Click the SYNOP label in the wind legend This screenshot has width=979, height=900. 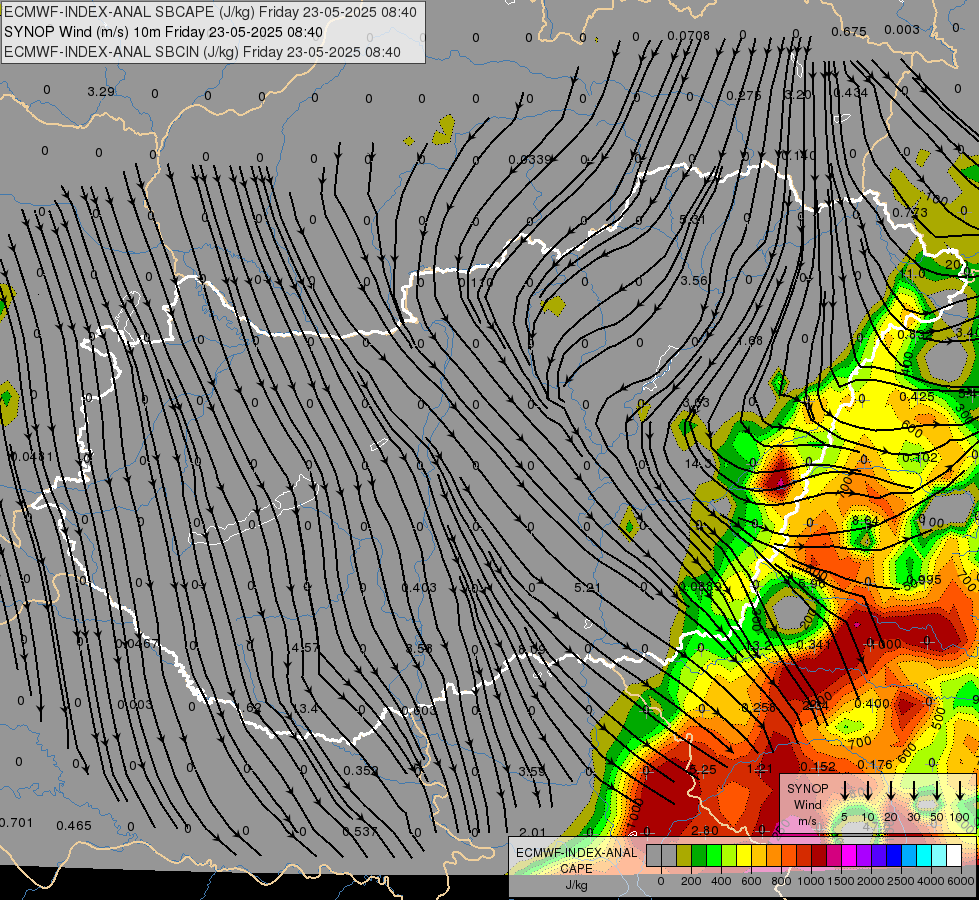pyautogui.click(x=807, y=788)
